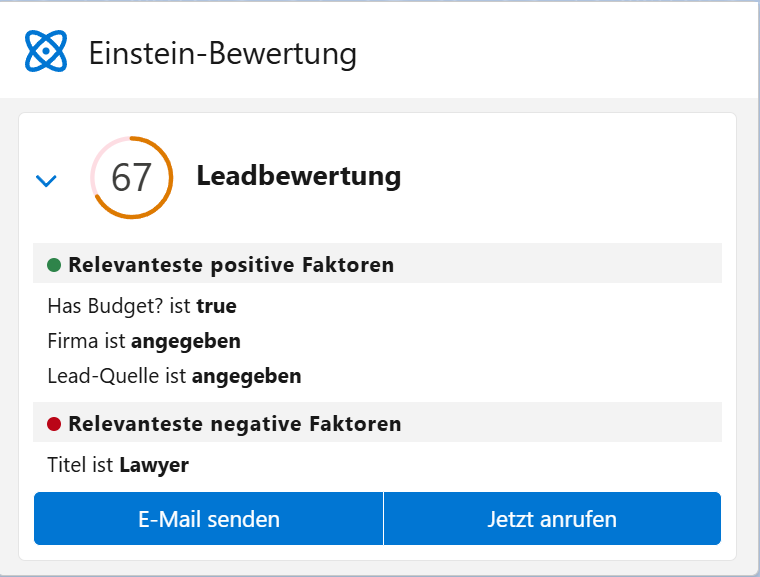Screen dimensions: 760x577
Task: Click angegeben value in Lead-Quelle row
Action: tap(246, 377)
